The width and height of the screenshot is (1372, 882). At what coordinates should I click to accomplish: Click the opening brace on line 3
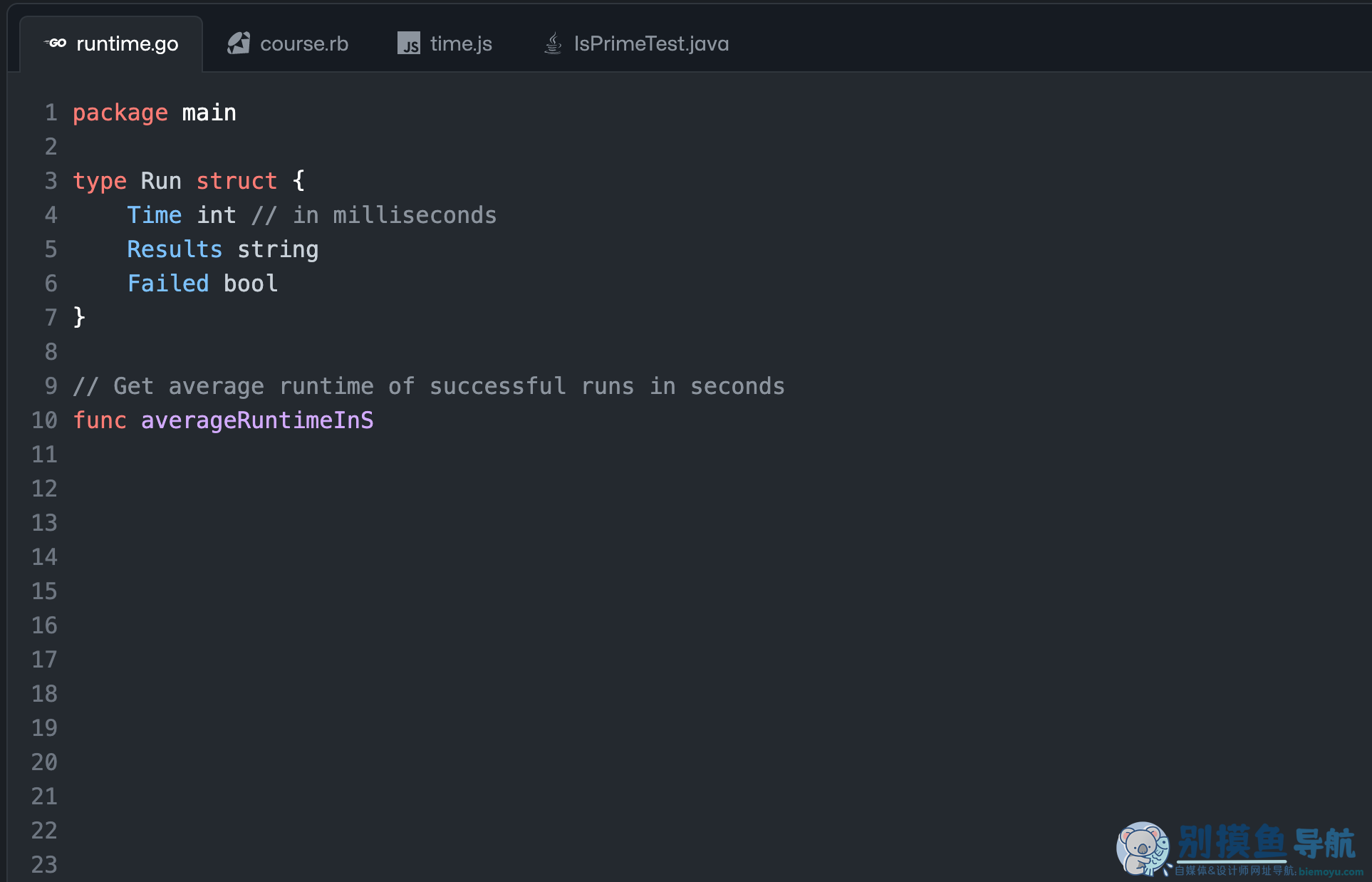point(298,181)
